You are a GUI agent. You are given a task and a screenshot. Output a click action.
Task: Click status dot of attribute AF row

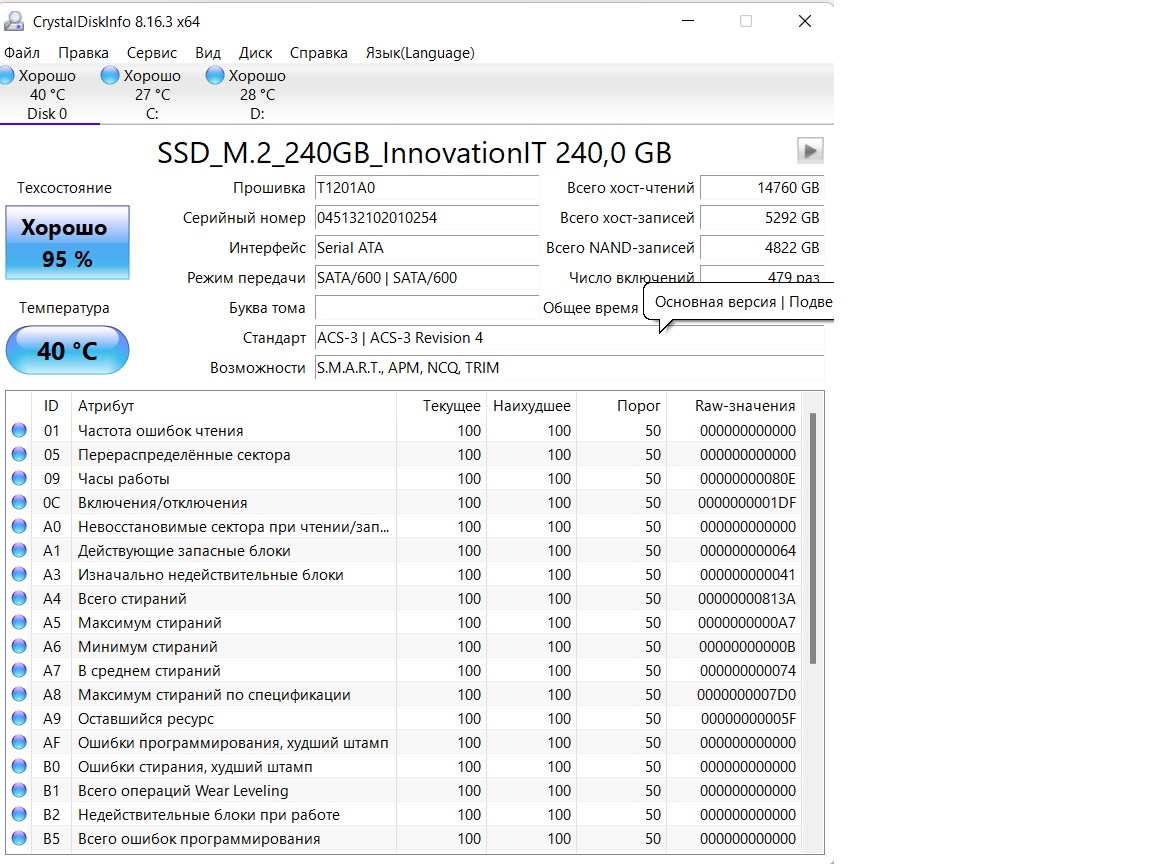pyautogui.click(x=19, y=742)
